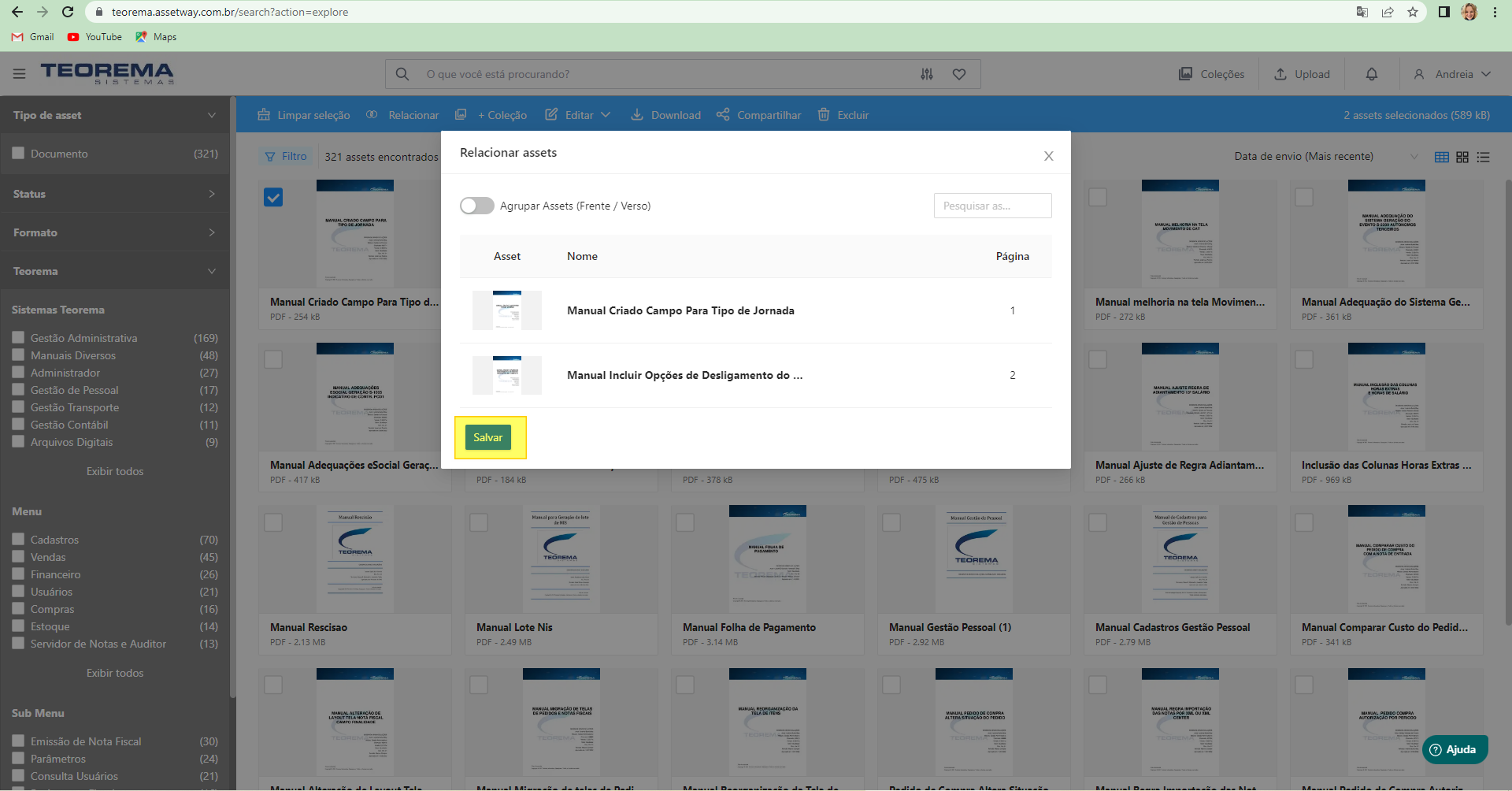
Task: Close the Relacionar assets dialog
Action: coord(1048,156)
